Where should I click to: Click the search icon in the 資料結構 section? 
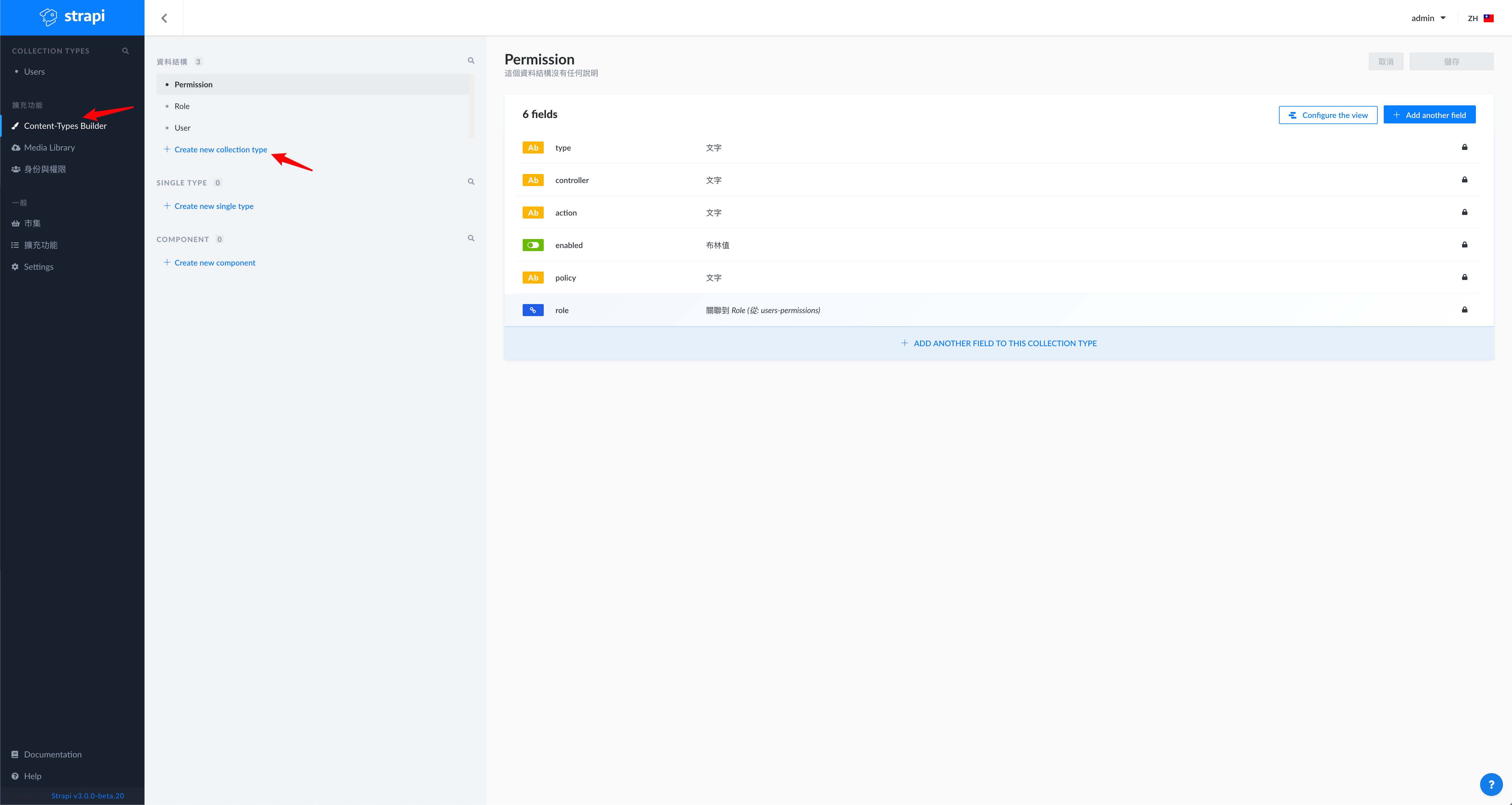click(x=471, y=61)
